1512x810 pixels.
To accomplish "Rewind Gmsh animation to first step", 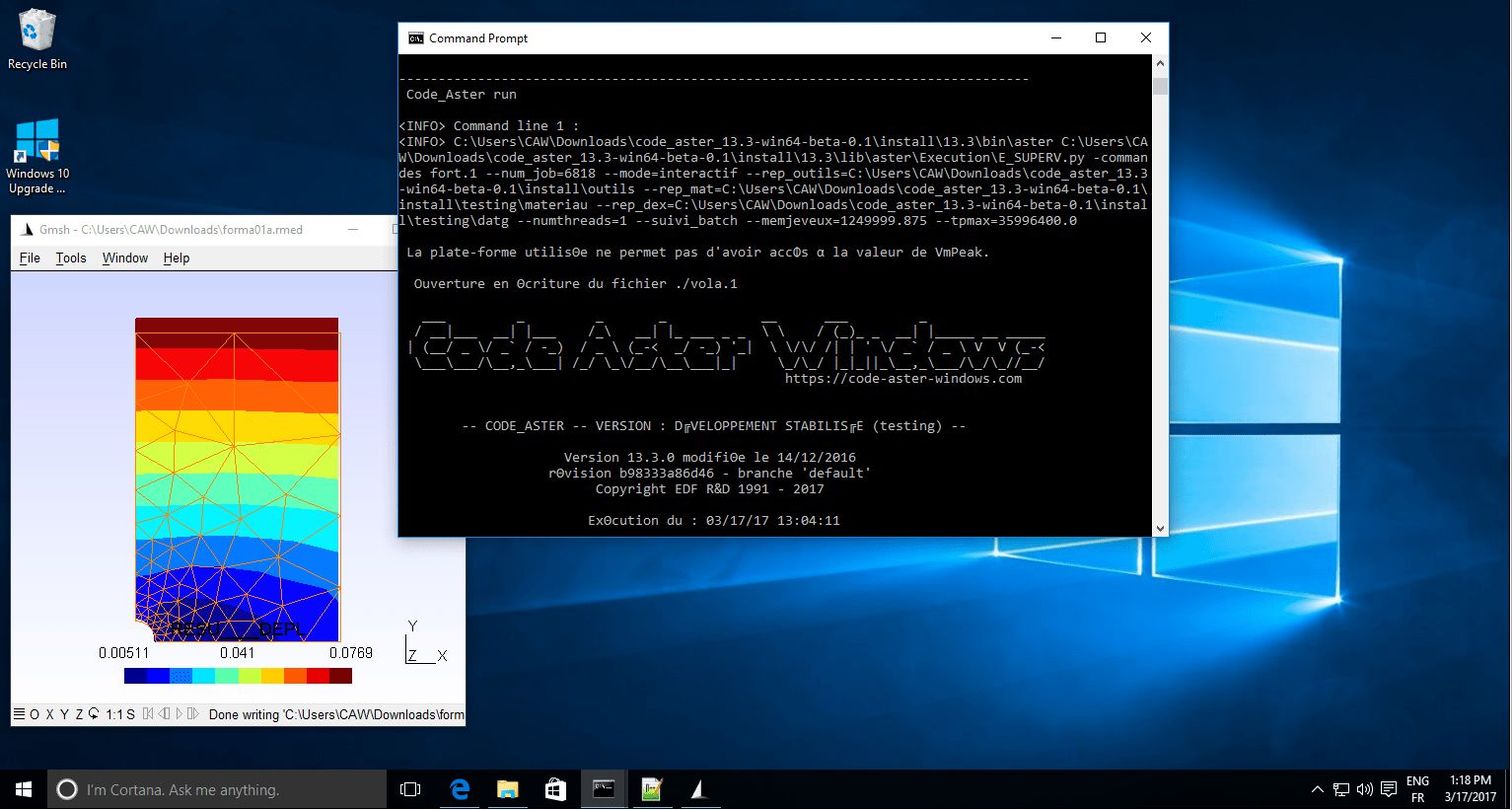I will [148, 714].
